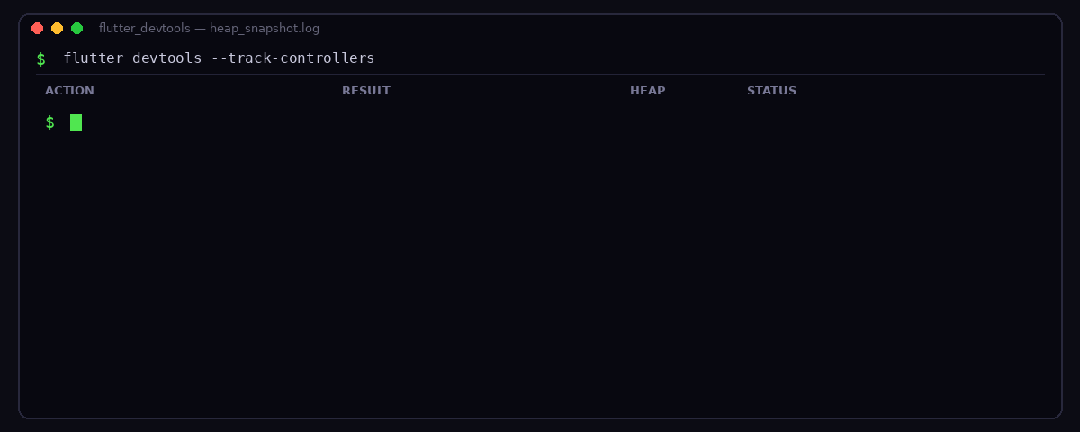Select the HEAP column header
1080x432 pixels.
[x=647, y=90]
